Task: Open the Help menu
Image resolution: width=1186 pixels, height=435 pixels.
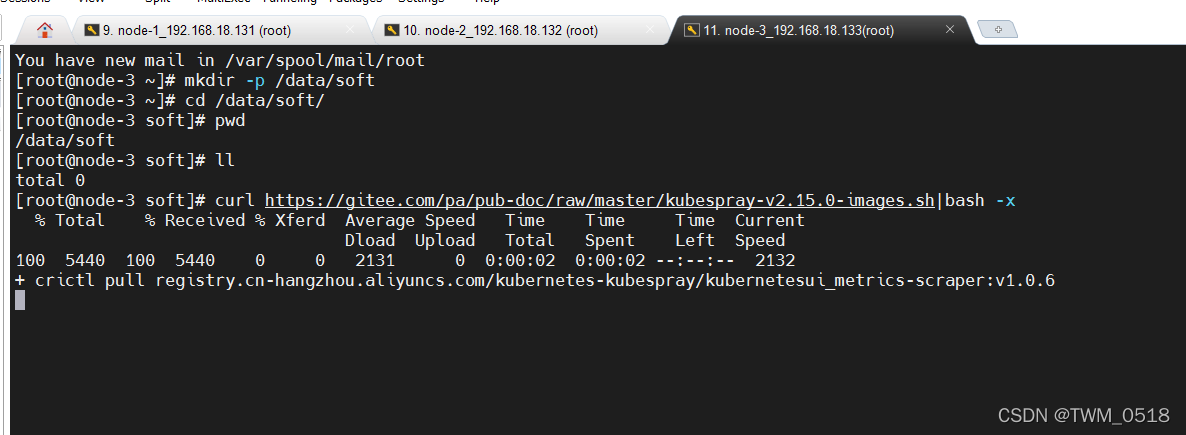Action: point(487,2)
